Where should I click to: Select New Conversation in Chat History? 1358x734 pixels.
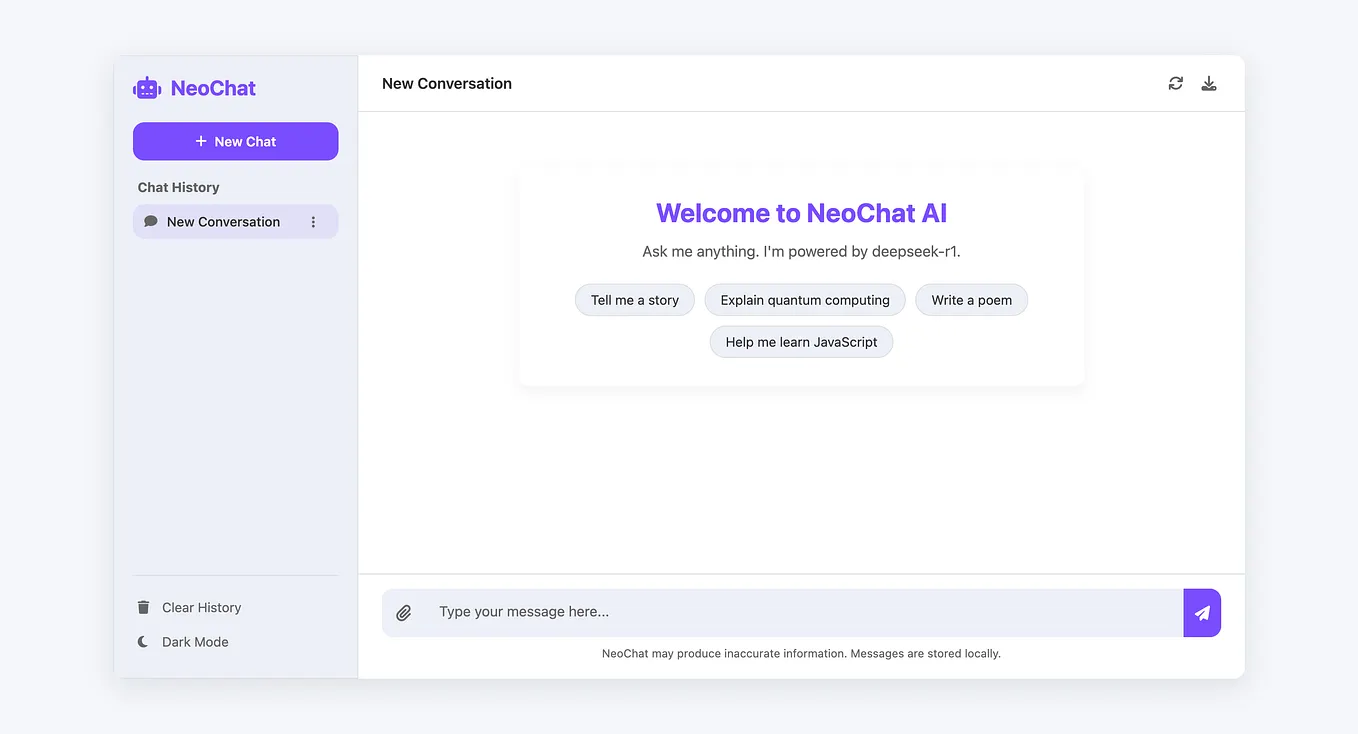click(x=223, y=221)
